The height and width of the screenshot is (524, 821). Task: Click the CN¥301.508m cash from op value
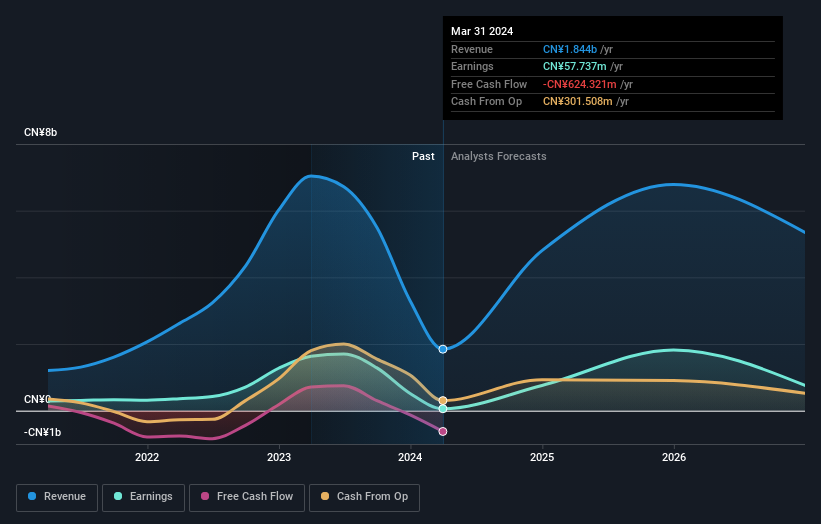coord(578,102)
